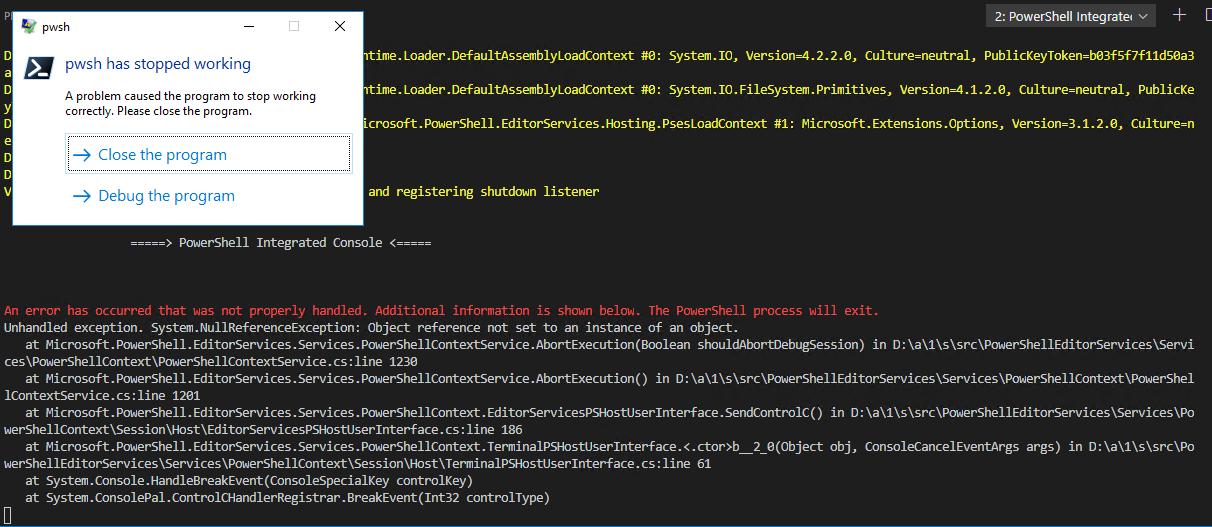Click the 'TerminalPSHostUserInterface.<.ctor>b__2_0' stack line
This screenshot has height=527, width=1212.
point(609,447)
